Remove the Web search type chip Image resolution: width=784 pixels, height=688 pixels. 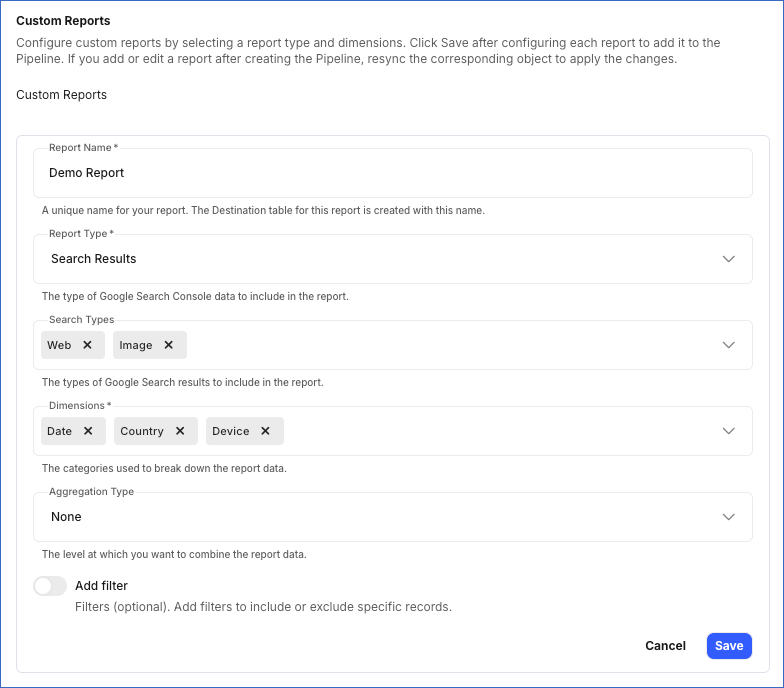click(x=87, y=345)
